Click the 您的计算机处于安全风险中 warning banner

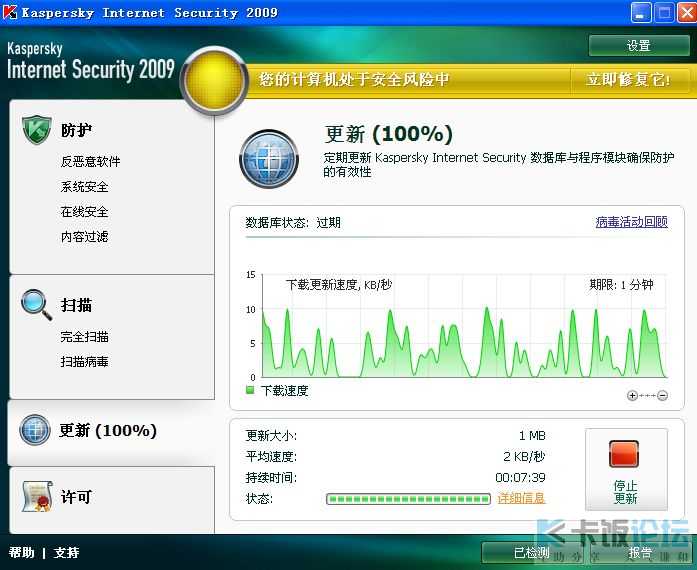(x=353, y=80)
